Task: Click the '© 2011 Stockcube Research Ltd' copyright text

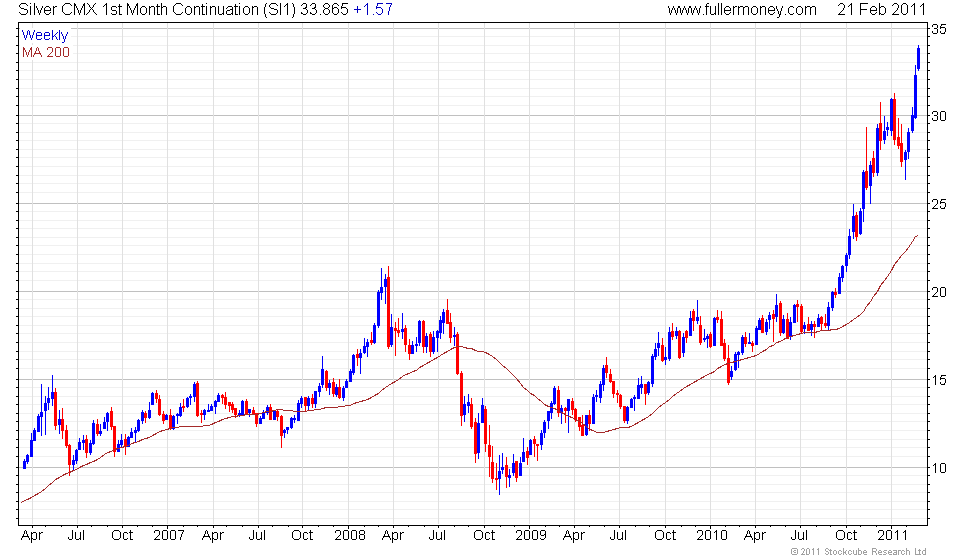Action: tap(858, 551)
